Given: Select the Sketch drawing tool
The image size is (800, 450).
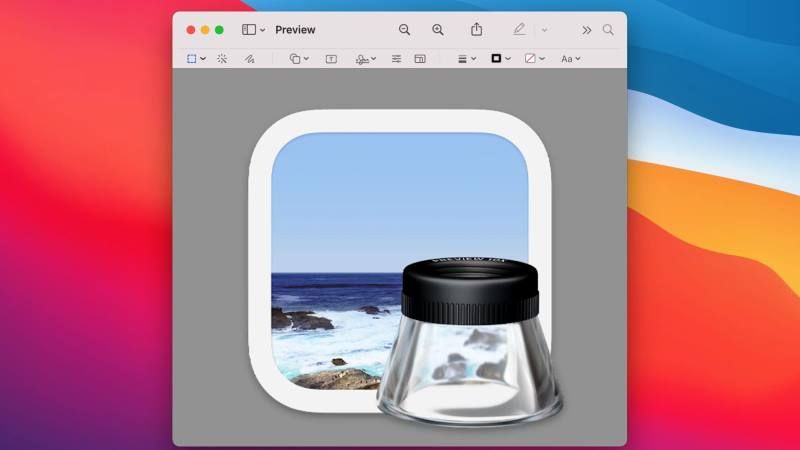Looking at the screenshot, I should click(249, 59).
